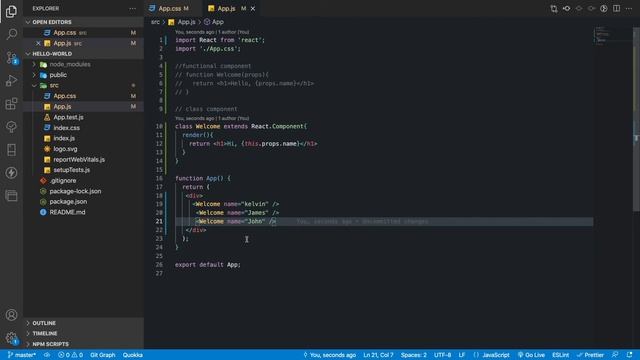Open the Accounts icon
The height and width of the screenshot is (360, 640).
(x=11, y=315)
